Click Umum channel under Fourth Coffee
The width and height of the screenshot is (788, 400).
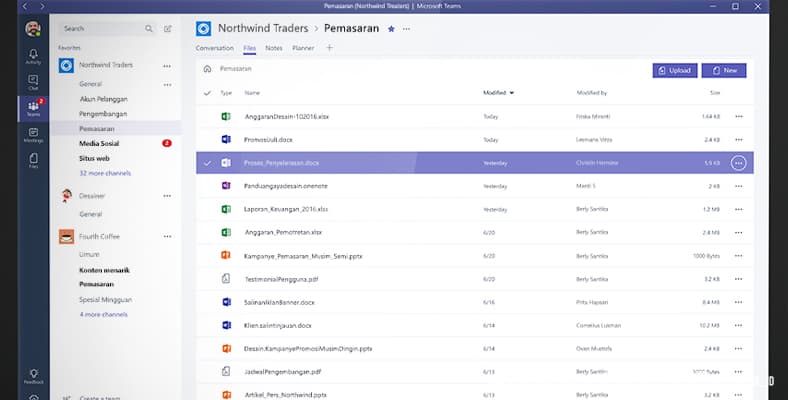(x=89, y=254)
